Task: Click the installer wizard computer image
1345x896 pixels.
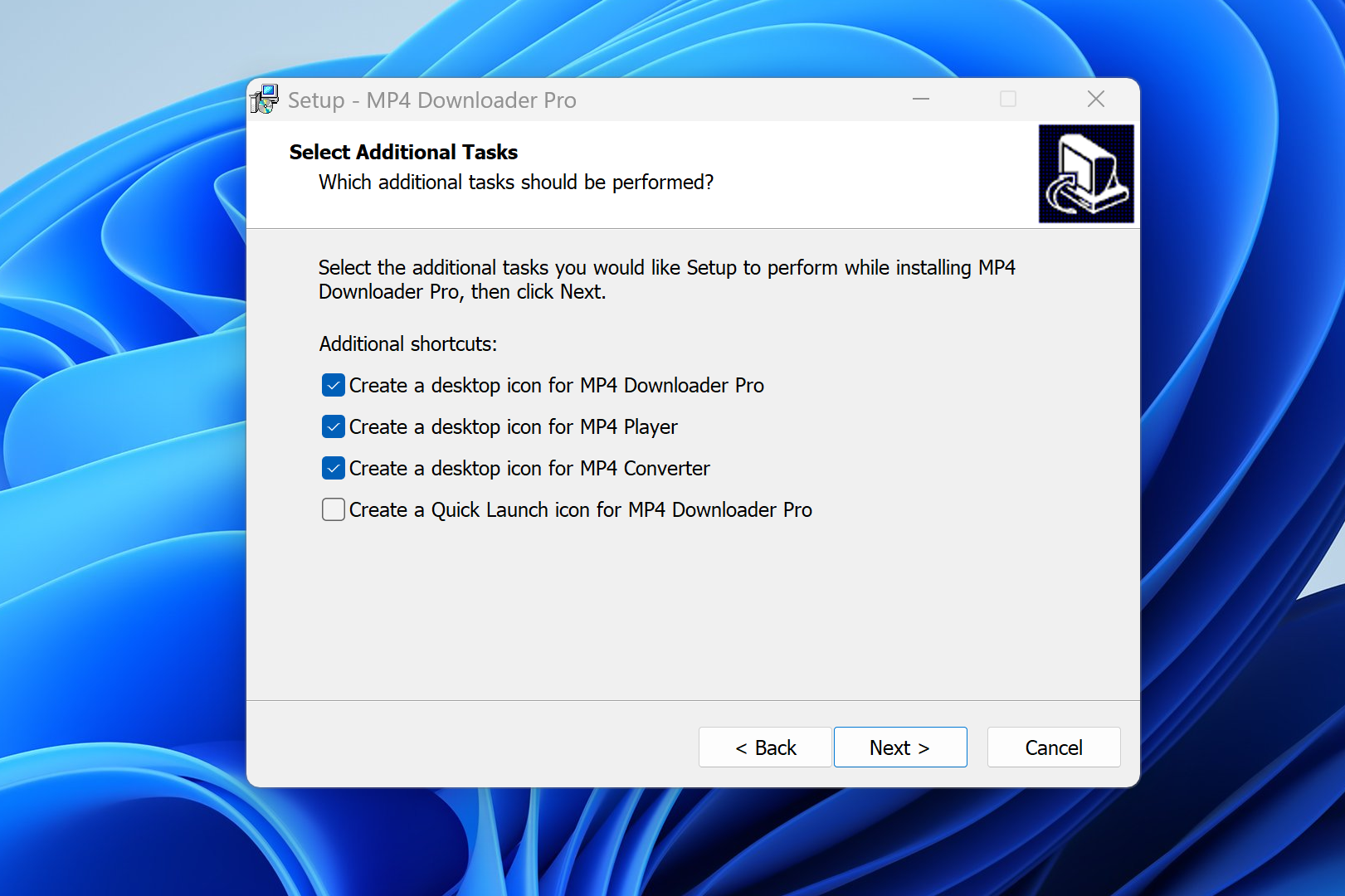Action: pos(1085,174)
